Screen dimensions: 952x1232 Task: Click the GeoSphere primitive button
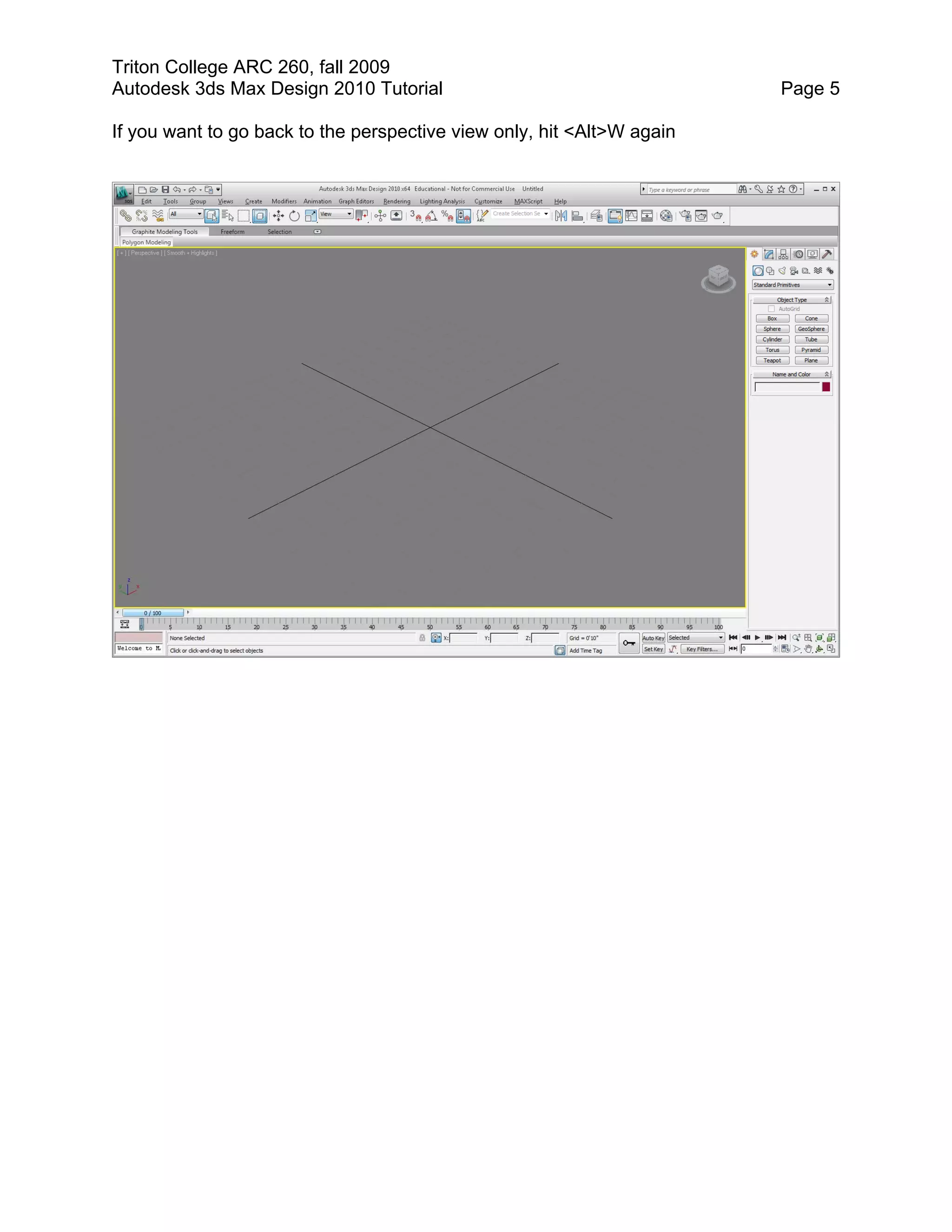pos(812,329)
